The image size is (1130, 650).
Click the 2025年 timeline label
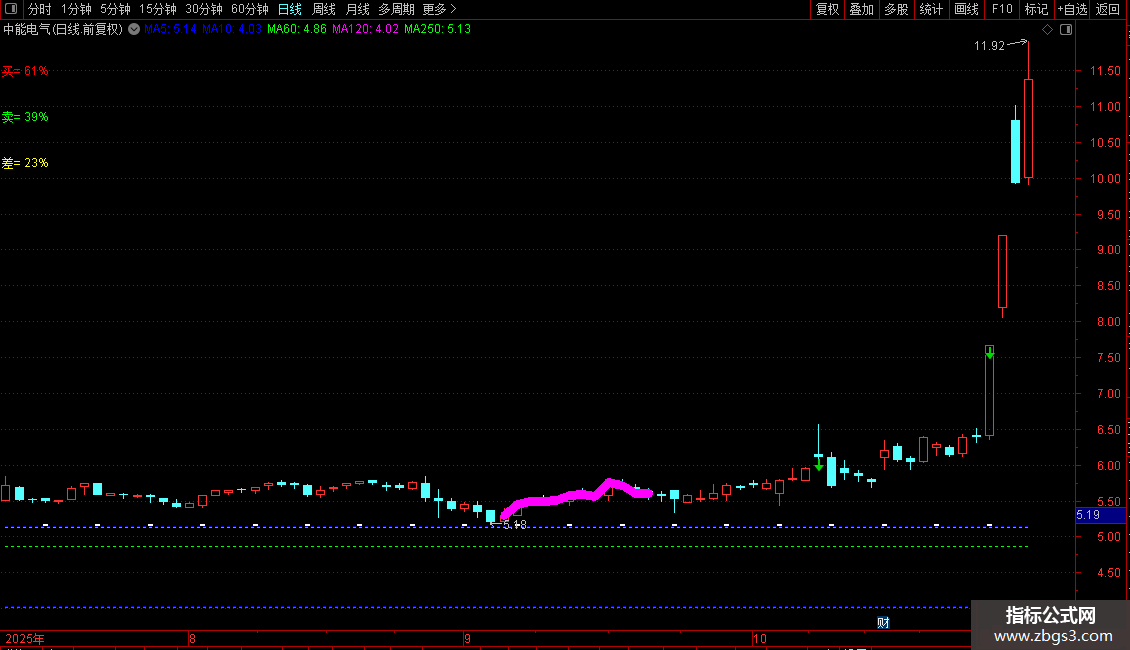point(25,638)
